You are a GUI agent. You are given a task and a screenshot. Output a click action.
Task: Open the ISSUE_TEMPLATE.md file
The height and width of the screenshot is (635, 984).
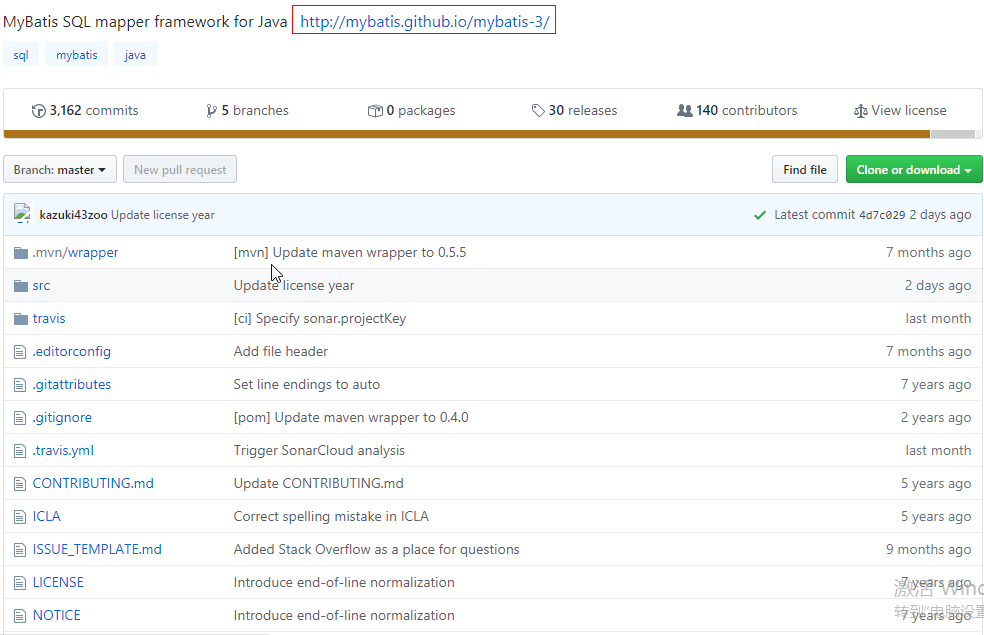tap(97, 549)
